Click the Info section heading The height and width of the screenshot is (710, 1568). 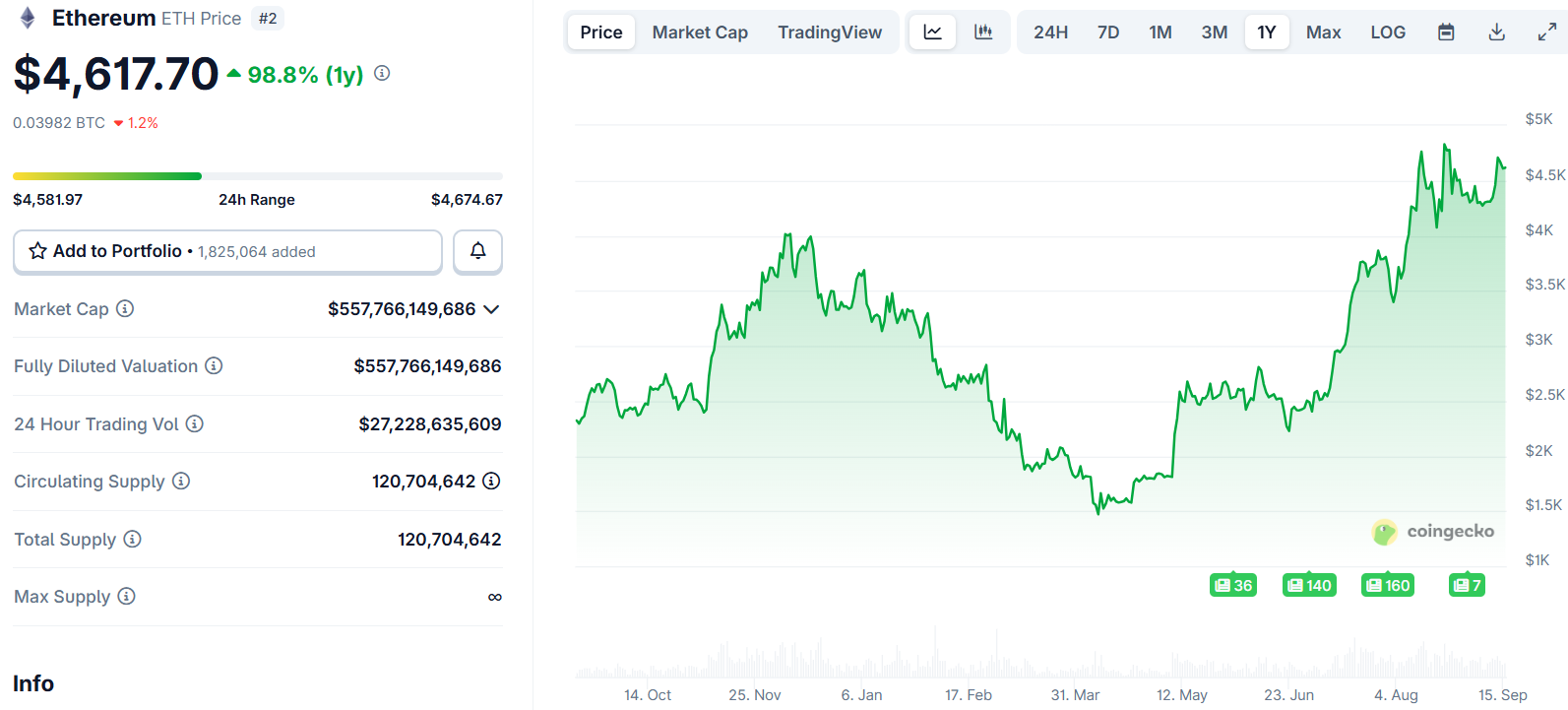pyautogui.click(x=33, y=683)
